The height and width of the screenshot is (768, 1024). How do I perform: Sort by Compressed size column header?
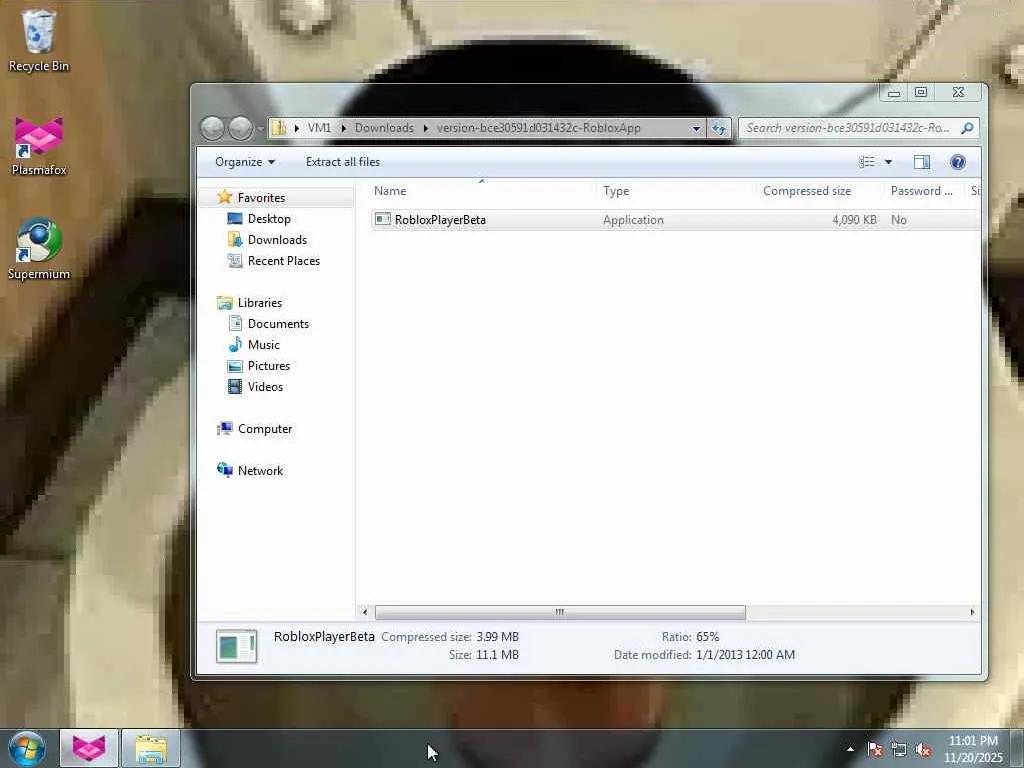click(819, 191)
